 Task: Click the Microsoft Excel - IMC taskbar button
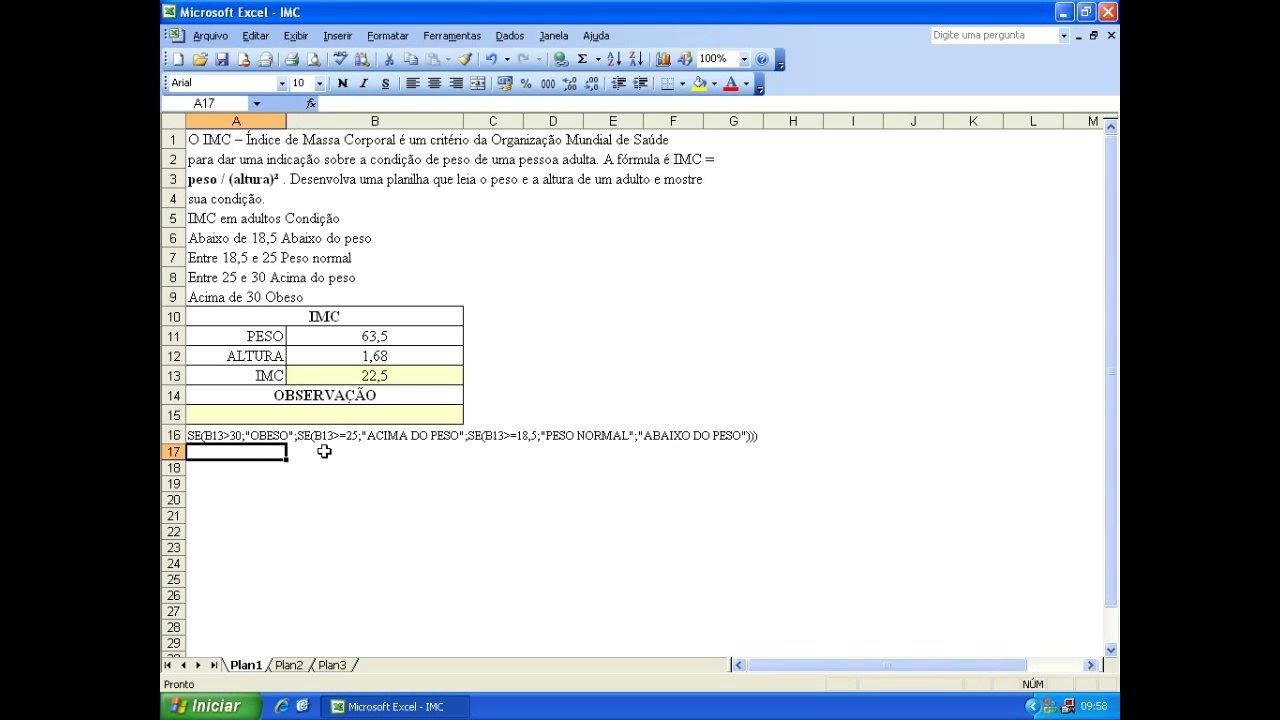[x=393, y=707]
